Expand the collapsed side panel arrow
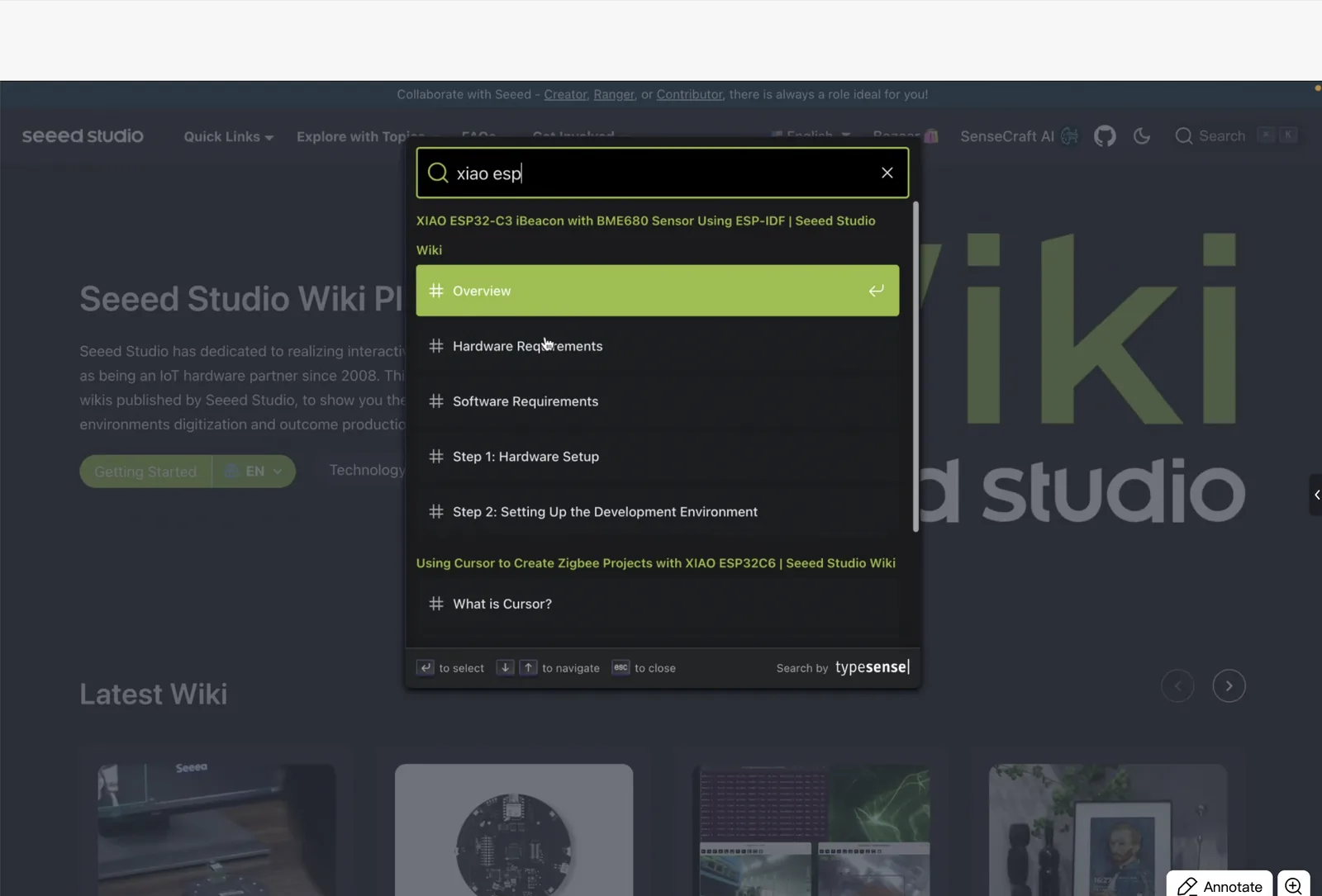The image size is (1322, 896). (x=1316, y=495)
